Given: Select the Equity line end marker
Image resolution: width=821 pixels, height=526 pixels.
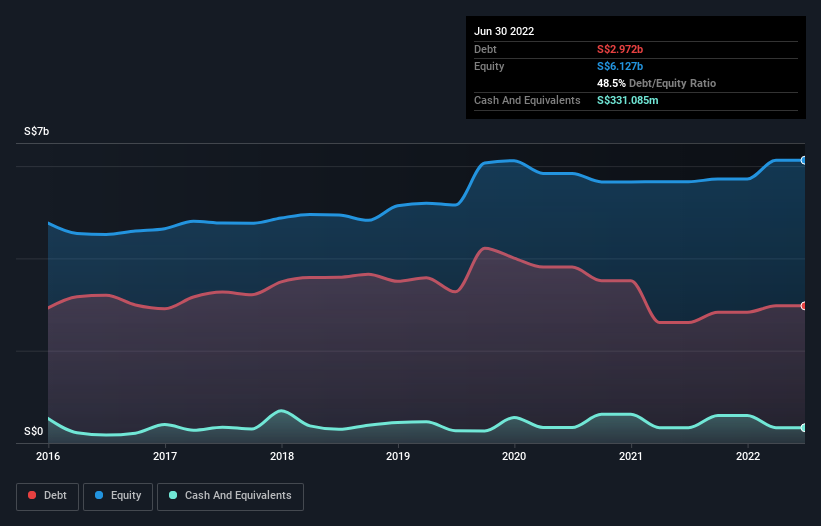Looking at the screenshot, I should (x=804, y=160).
